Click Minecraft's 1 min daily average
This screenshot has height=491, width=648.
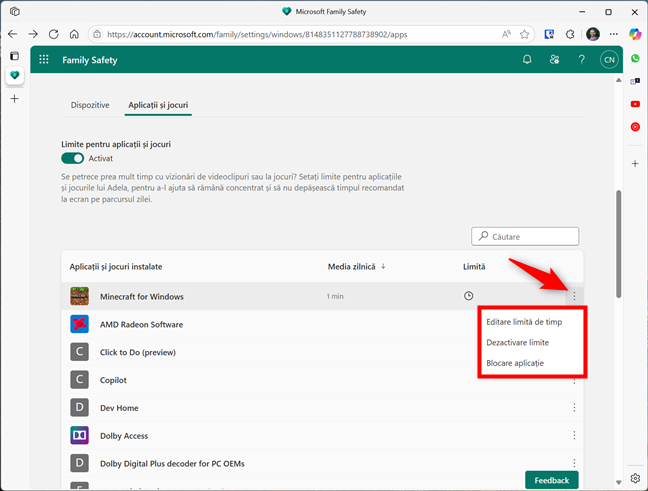pyautogui.click(x=335, y=296)
